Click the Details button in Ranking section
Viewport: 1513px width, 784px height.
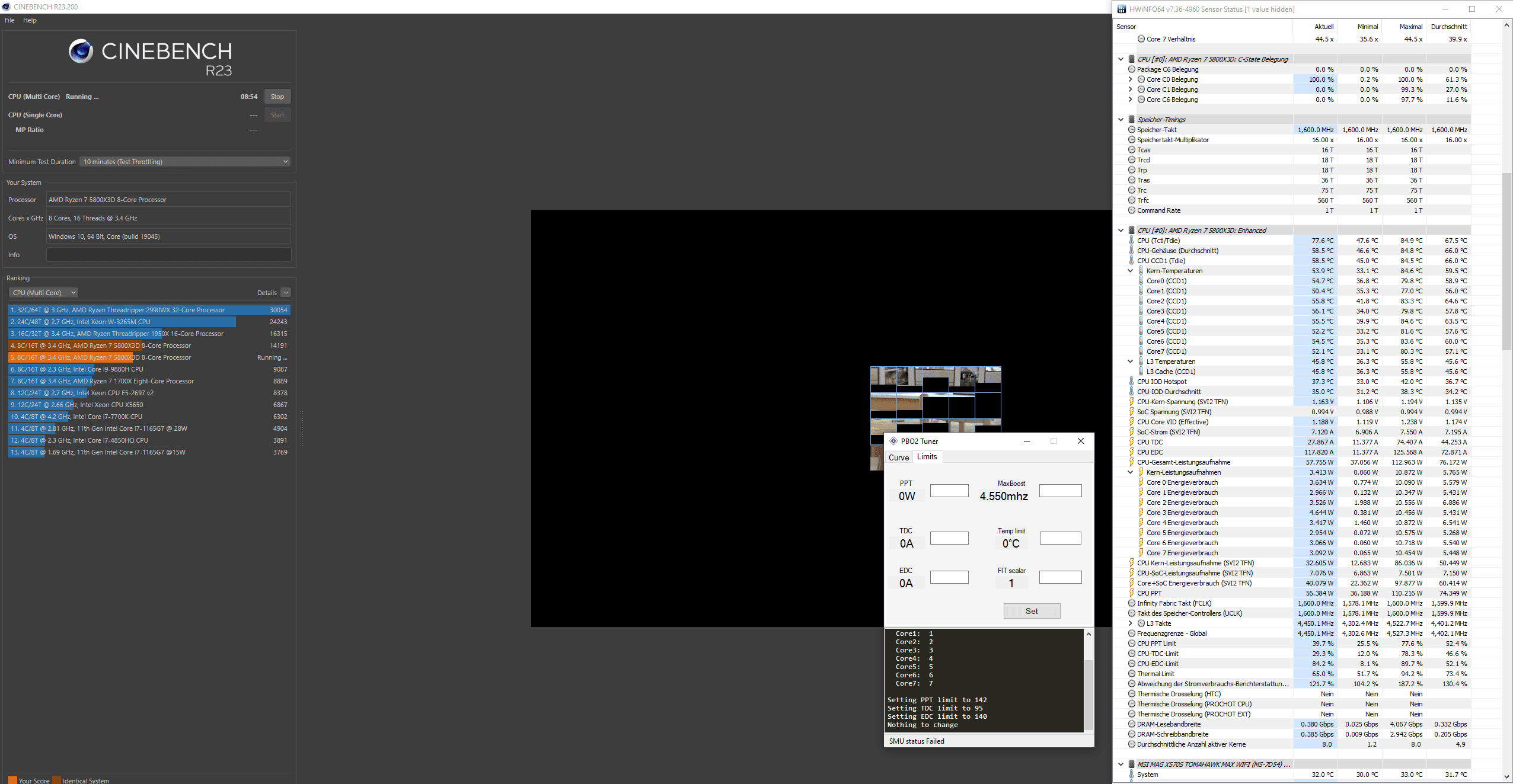[x=267, y=293]
